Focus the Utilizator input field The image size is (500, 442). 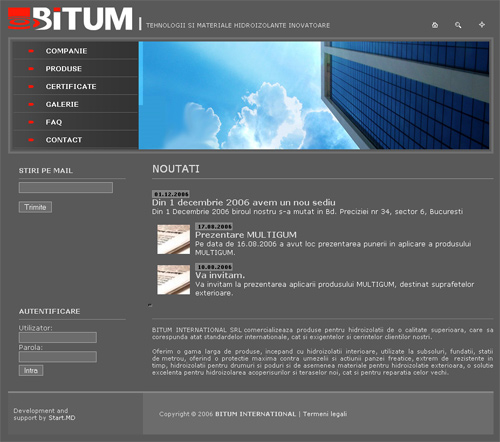coord(58,337)
